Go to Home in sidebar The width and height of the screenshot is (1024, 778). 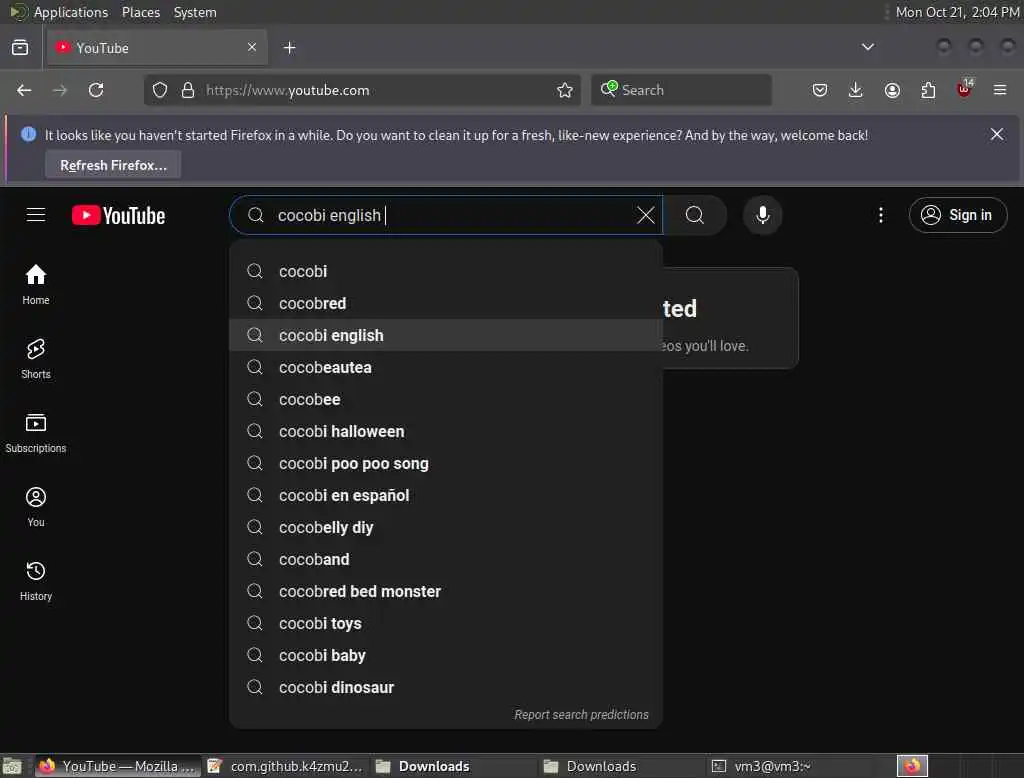tap(36, 285)
